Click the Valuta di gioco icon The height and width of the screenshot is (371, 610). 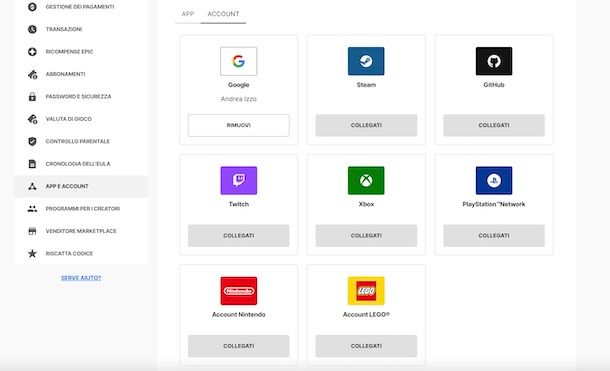[32, 119]
